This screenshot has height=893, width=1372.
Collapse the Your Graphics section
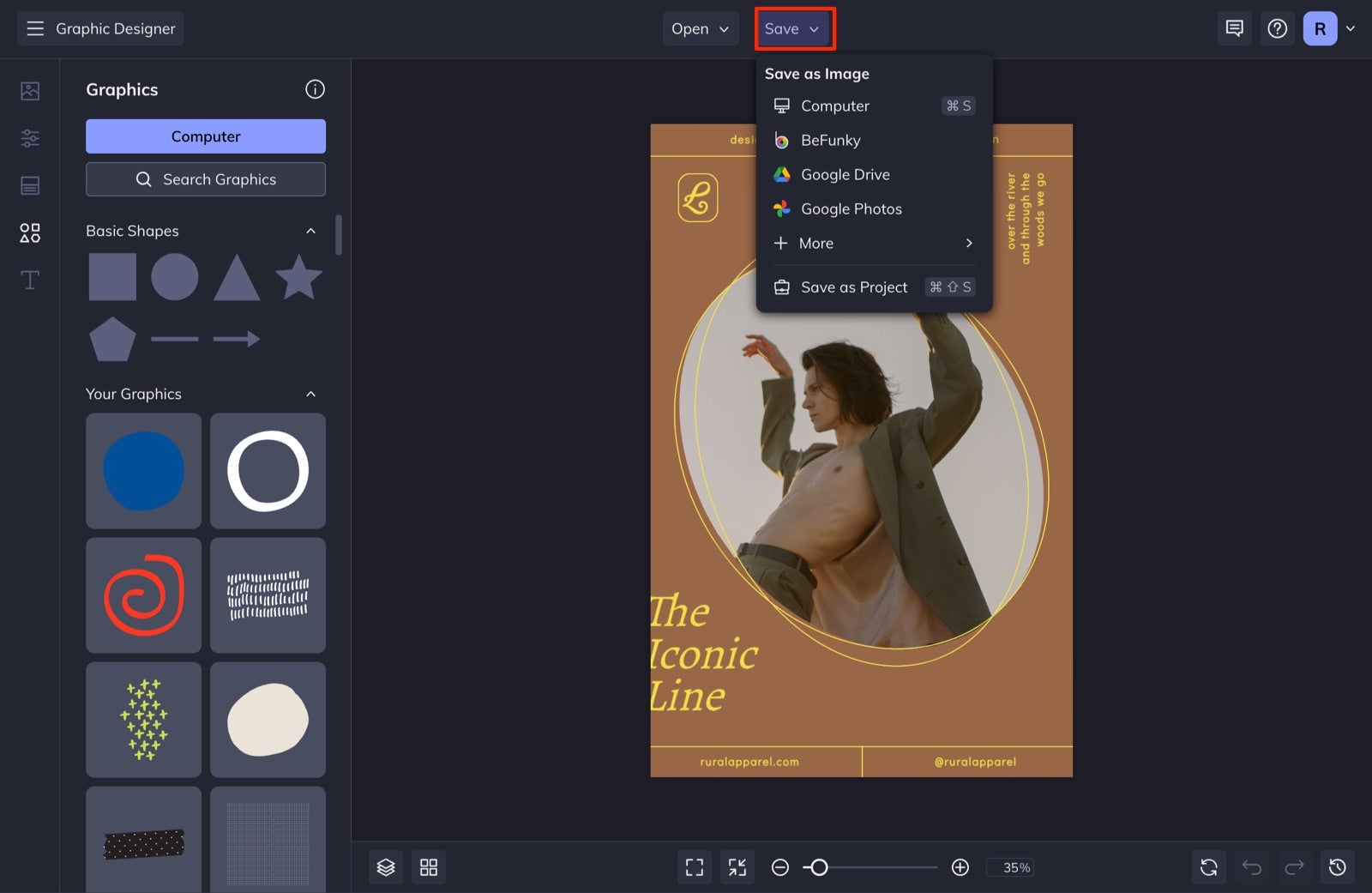tap(310, 394)
